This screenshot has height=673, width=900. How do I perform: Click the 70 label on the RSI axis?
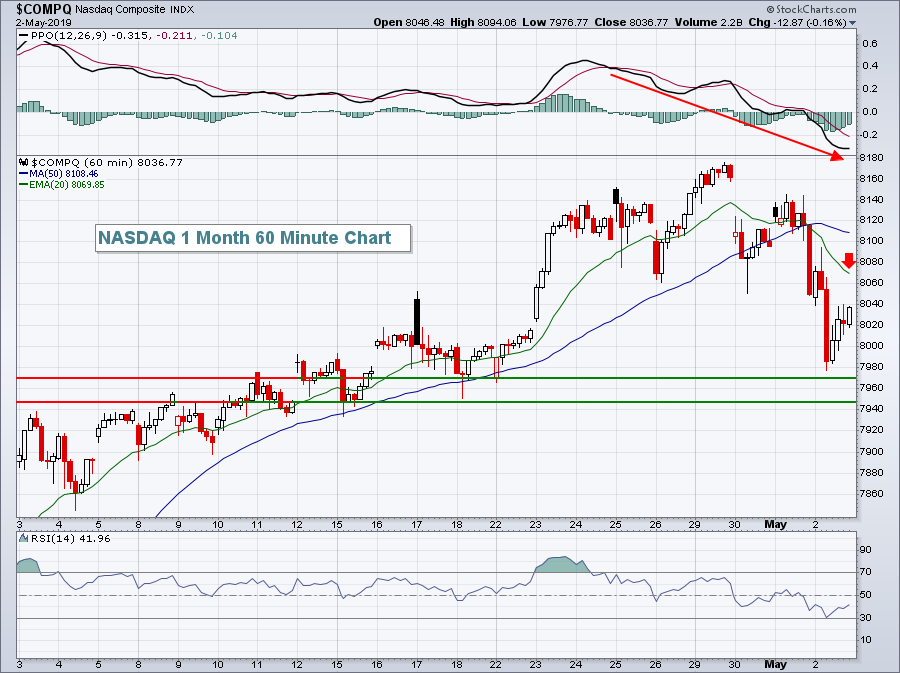[x=866, y=571]
